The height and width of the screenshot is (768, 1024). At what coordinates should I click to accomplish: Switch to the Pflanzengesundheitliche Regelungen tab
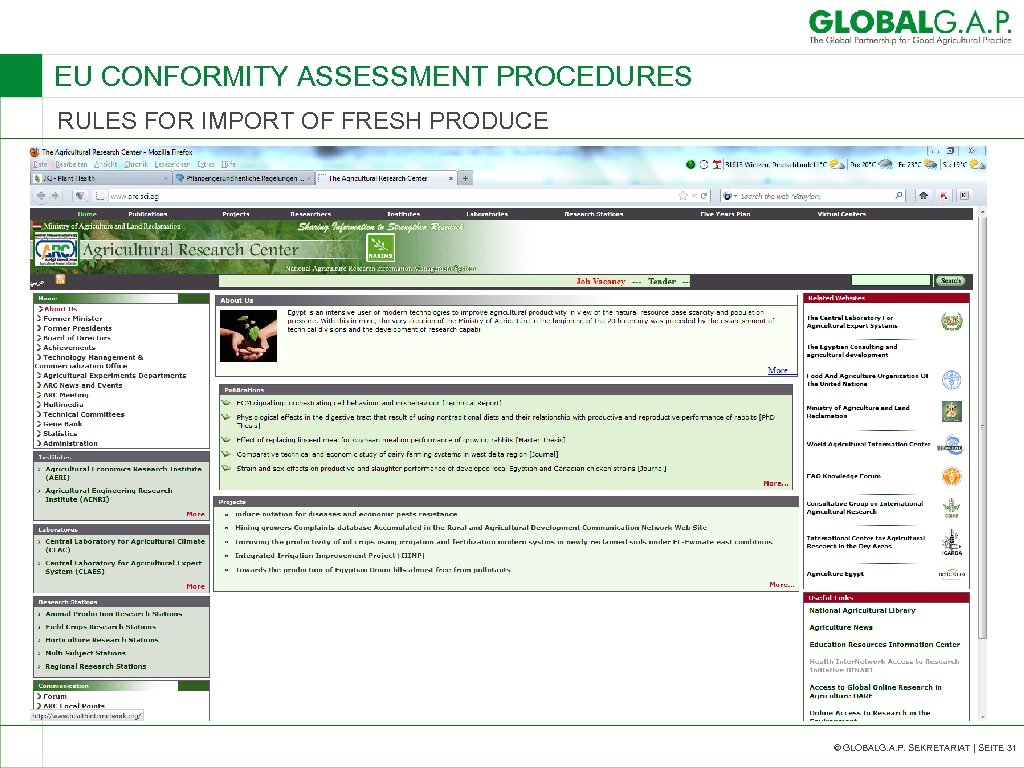(243, 178)
